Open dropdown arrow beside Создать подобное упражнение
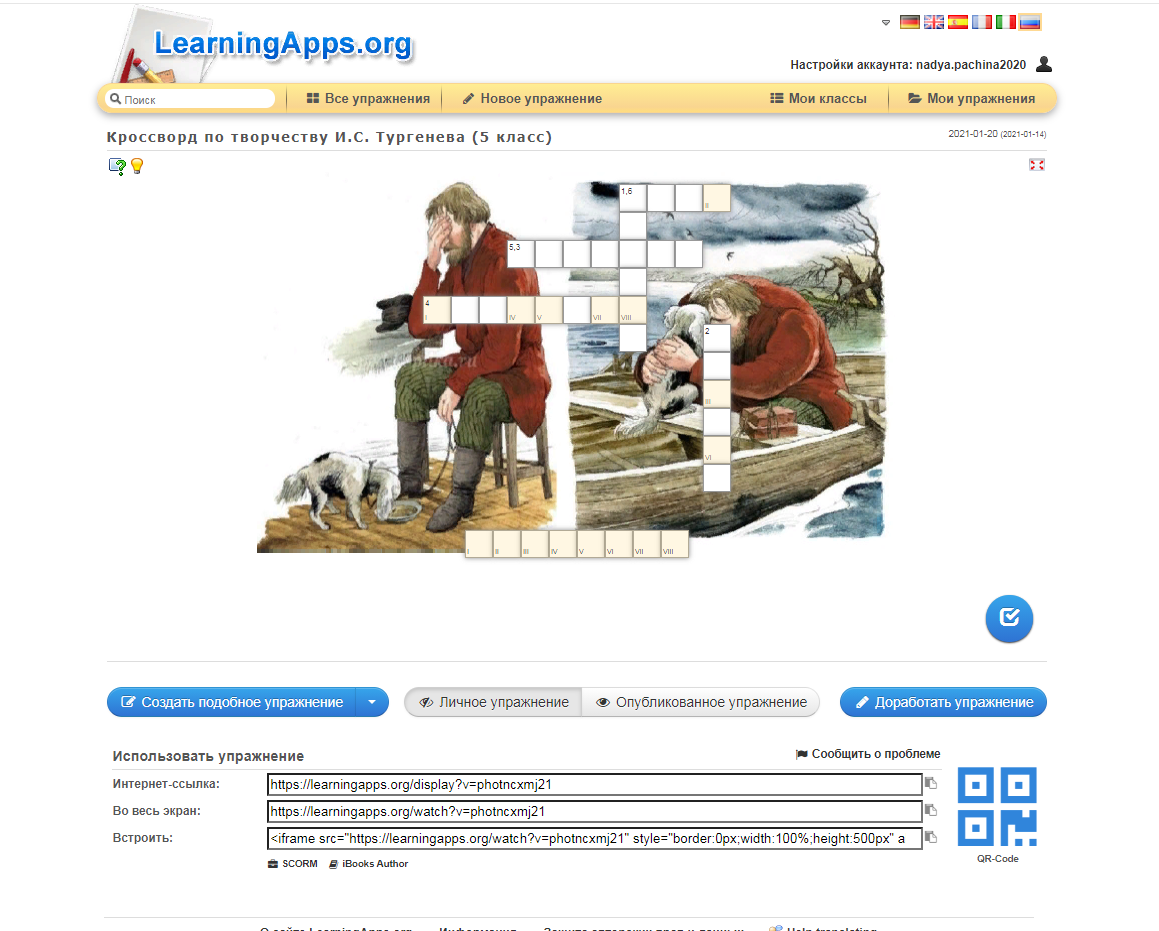The image size is (1159, 931). coord(372,702)
